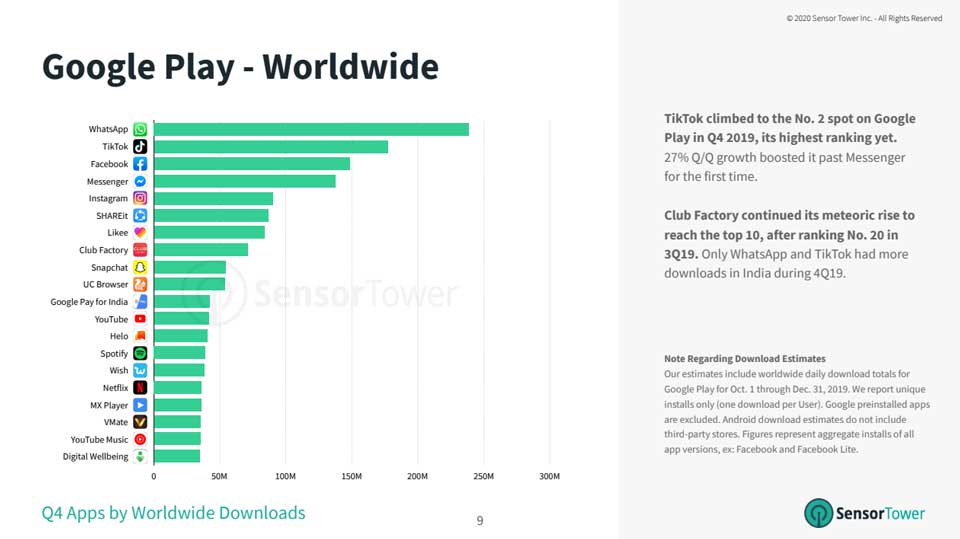Click the 'Google Pay for India' label
The width and height of the screenshot is (960, 539).
coord(89,302)
